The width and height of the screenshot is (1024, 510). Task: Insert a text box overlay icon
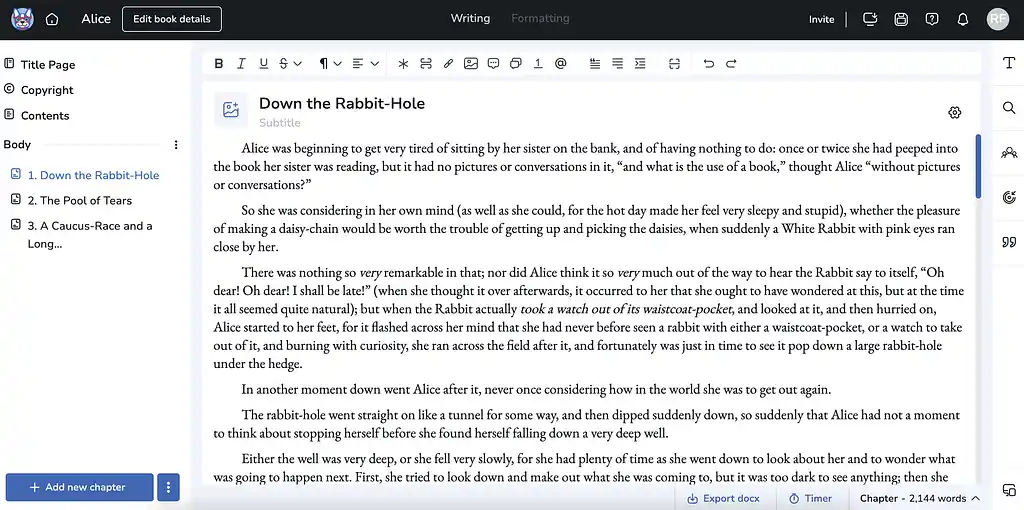pyautogui.click(x=516, y=63)
